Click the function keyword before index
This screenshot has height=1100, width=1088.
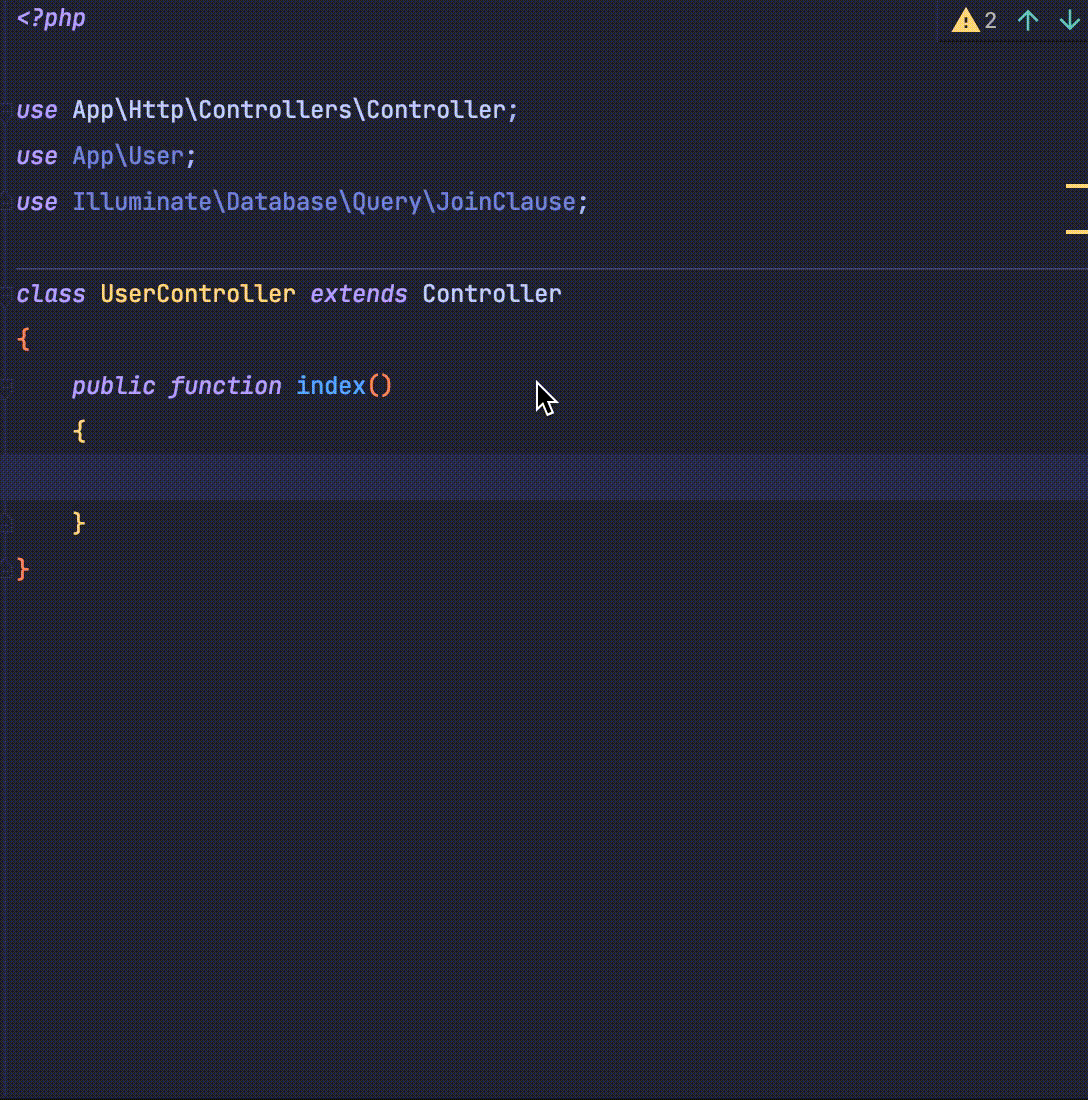point(226,386)
